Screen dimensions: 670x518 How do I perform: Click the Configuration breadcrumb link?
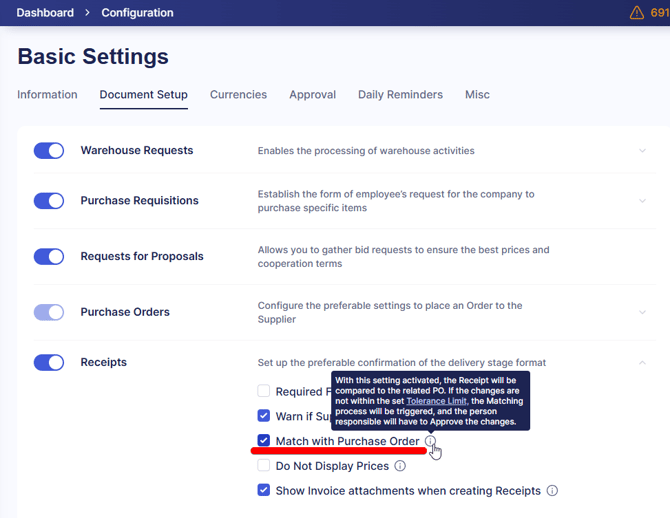[137, 12]
